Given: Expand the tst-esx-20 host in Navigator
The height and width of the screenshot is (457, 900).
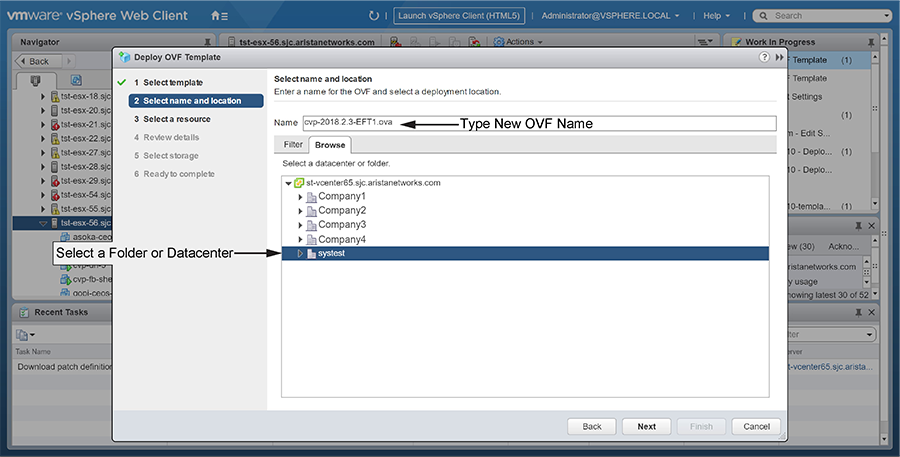Looking at the screenshot, I should (43, 110).
